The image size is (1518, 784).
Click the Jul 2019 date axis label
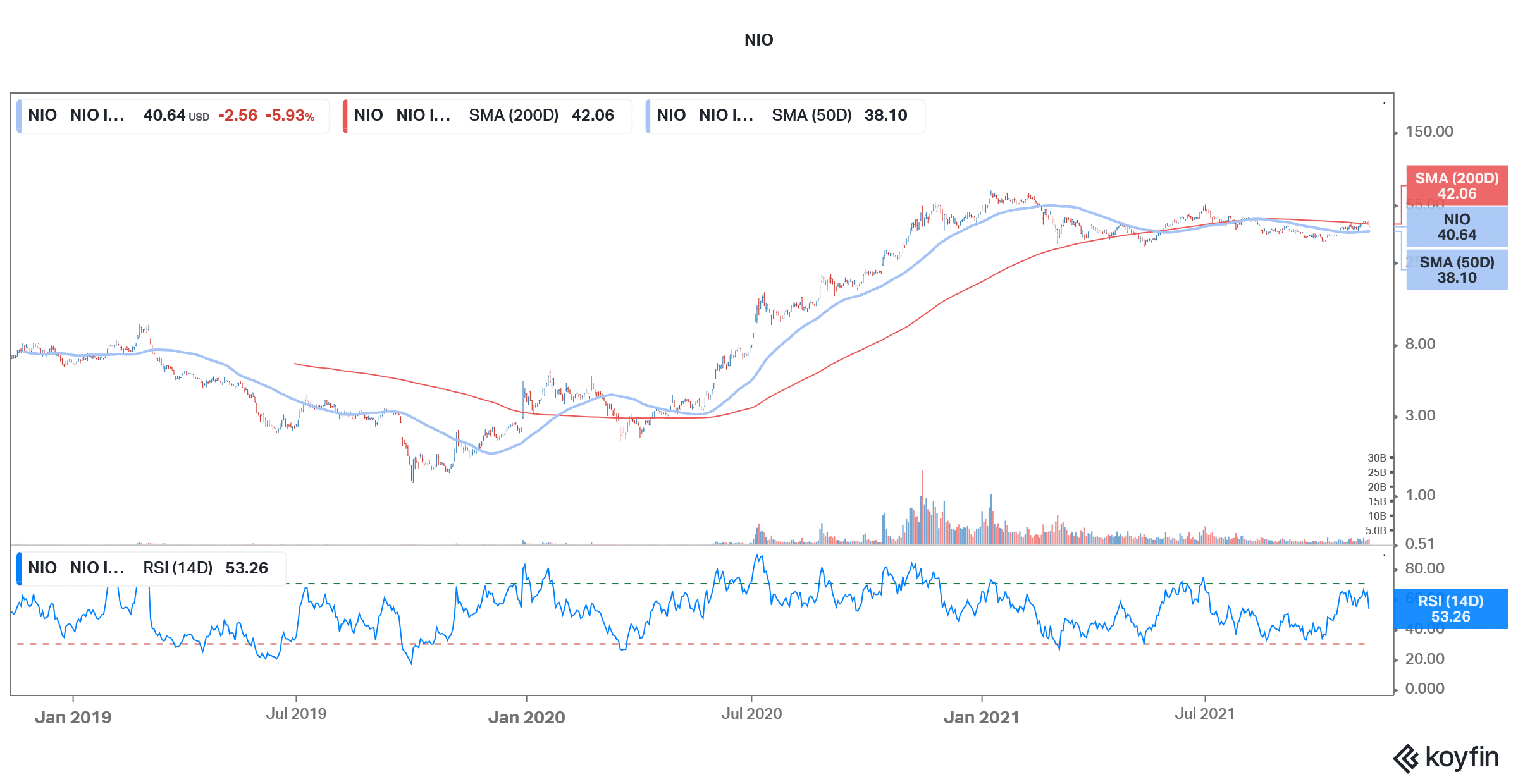pyautogui.click(x=296, y=714)
